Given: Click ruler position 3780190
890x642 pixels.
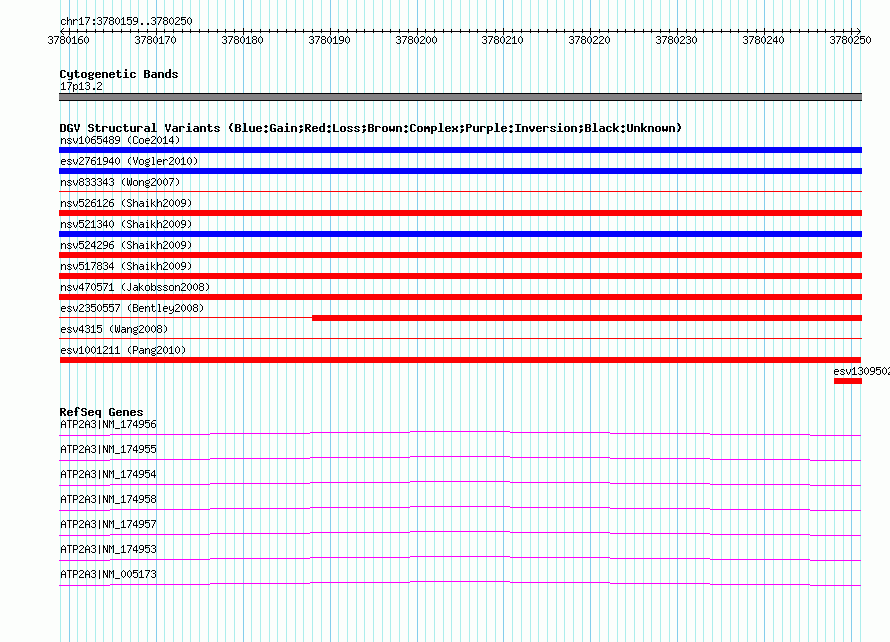Looking at the screenshot, I should (329, 40).
